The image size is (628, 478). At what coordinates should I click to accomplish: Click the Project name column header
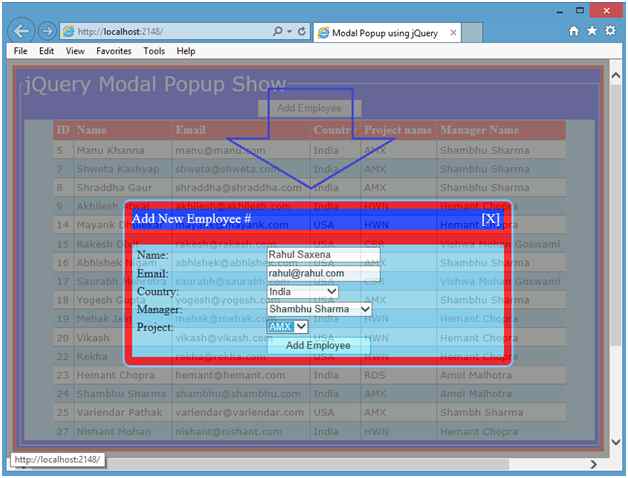point(398,130)
